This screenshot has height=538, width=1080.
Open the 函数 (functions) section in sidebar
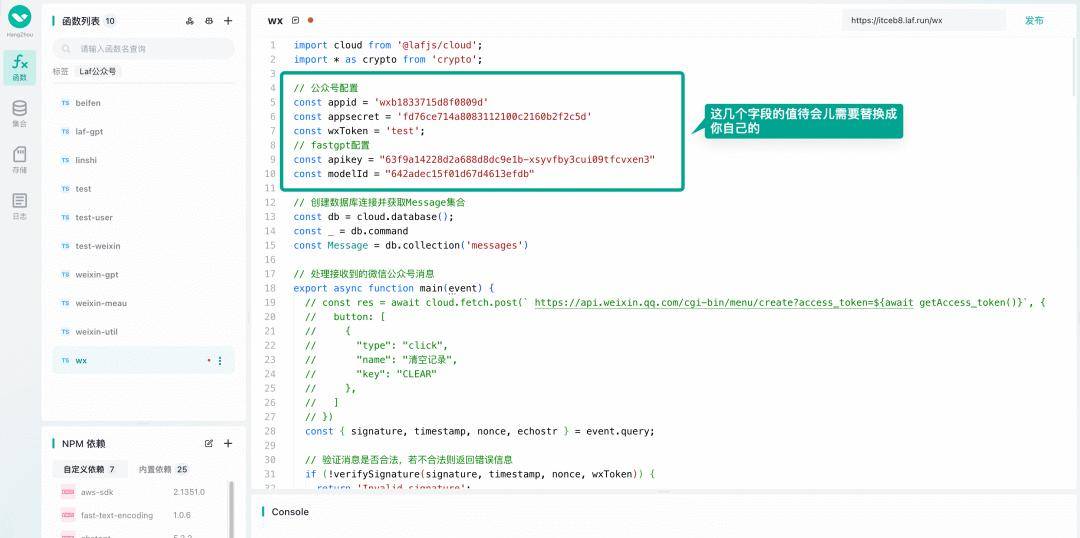tap(19, 68)
